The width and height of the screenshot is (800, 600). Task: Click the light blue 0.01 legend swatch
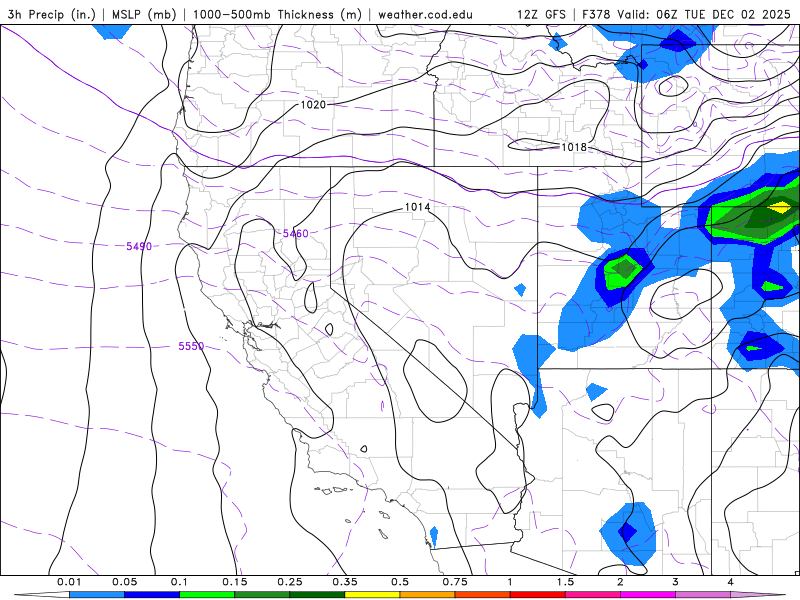tap(97, 595)
